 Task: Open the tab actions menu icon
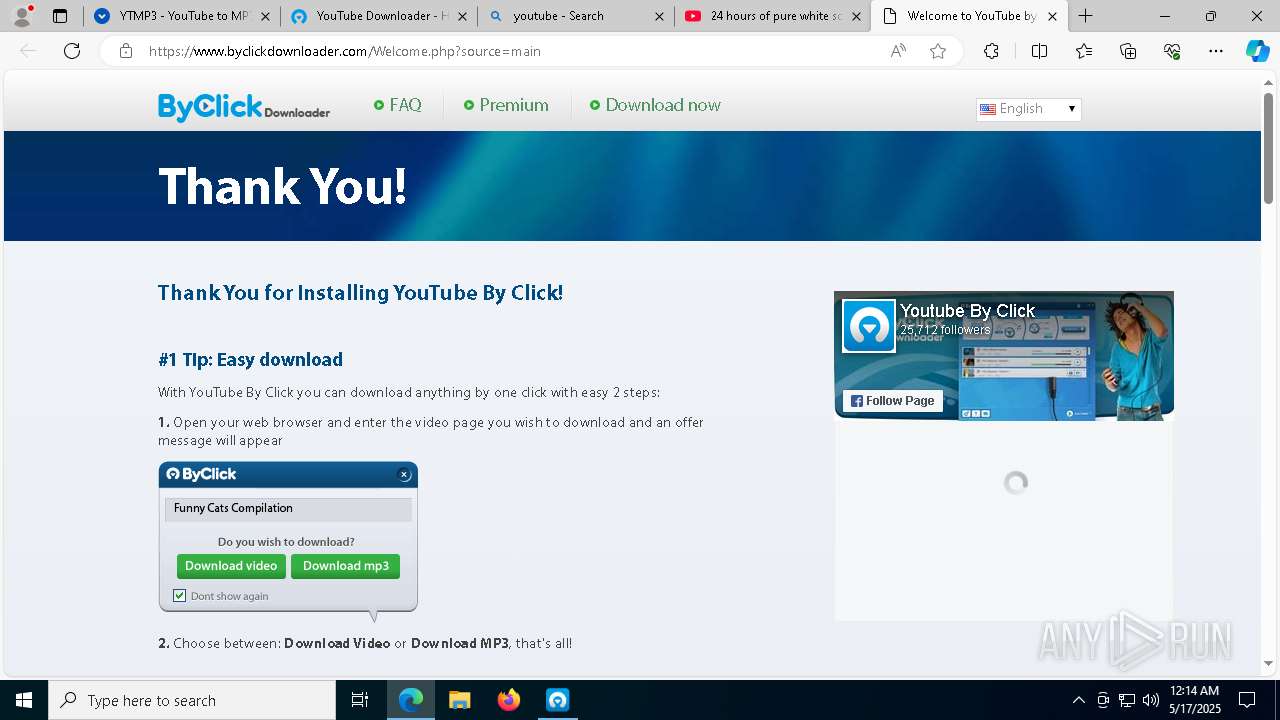pos(60,16)
